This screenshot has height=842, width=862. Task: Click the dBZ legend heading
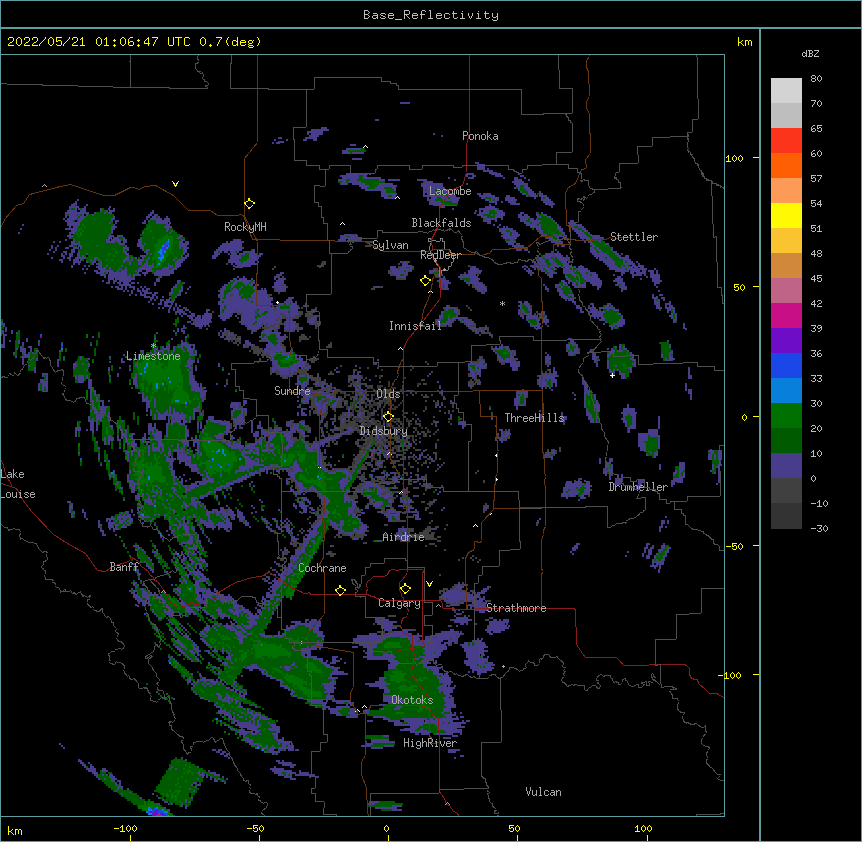pyautogui.click(x=810, y=54)
